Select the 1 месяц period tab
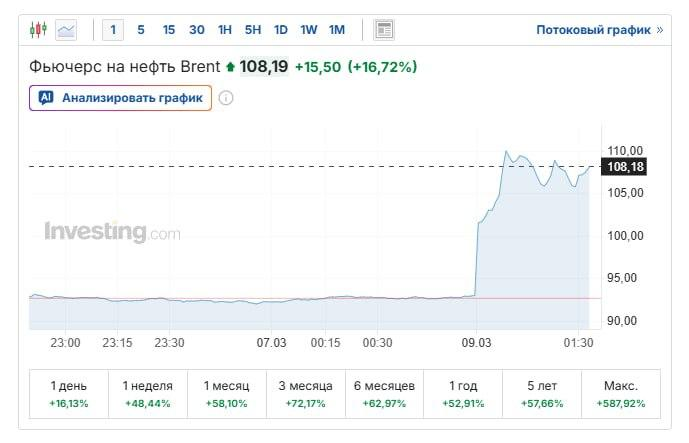 (x=226, y=394)
